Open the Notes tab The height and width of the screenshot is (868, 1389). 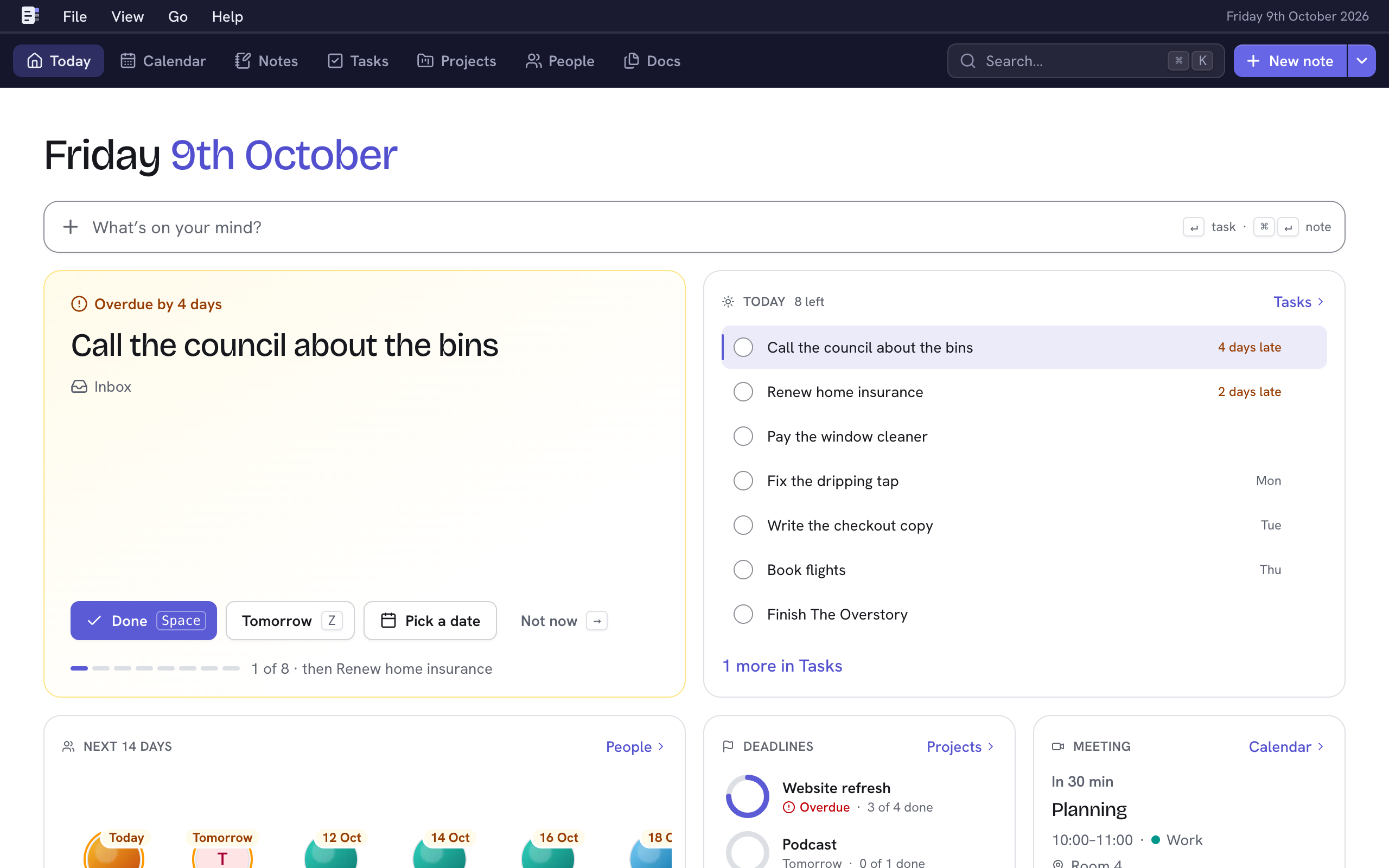tap(266, 61)
